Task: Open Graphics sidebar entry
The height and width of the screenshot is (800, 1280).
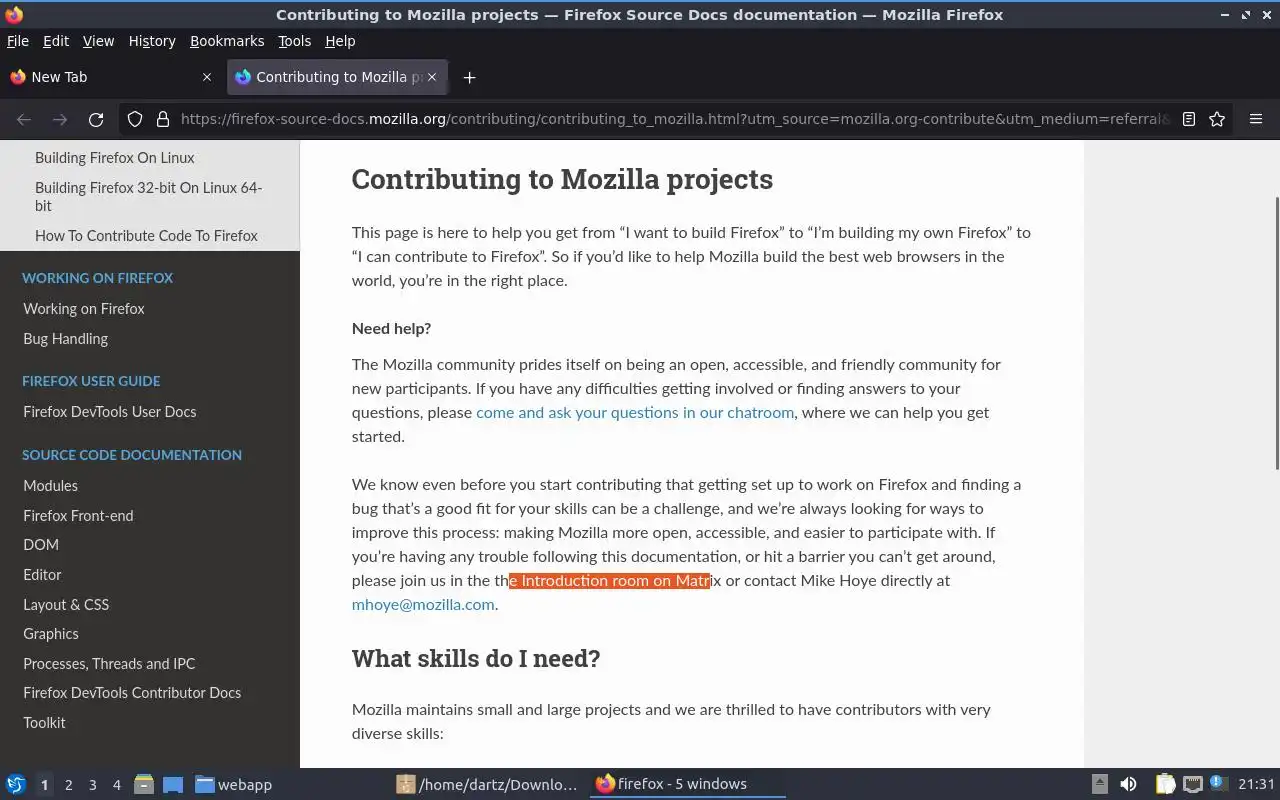Action: pyautogui.click(x=51, y=634)
